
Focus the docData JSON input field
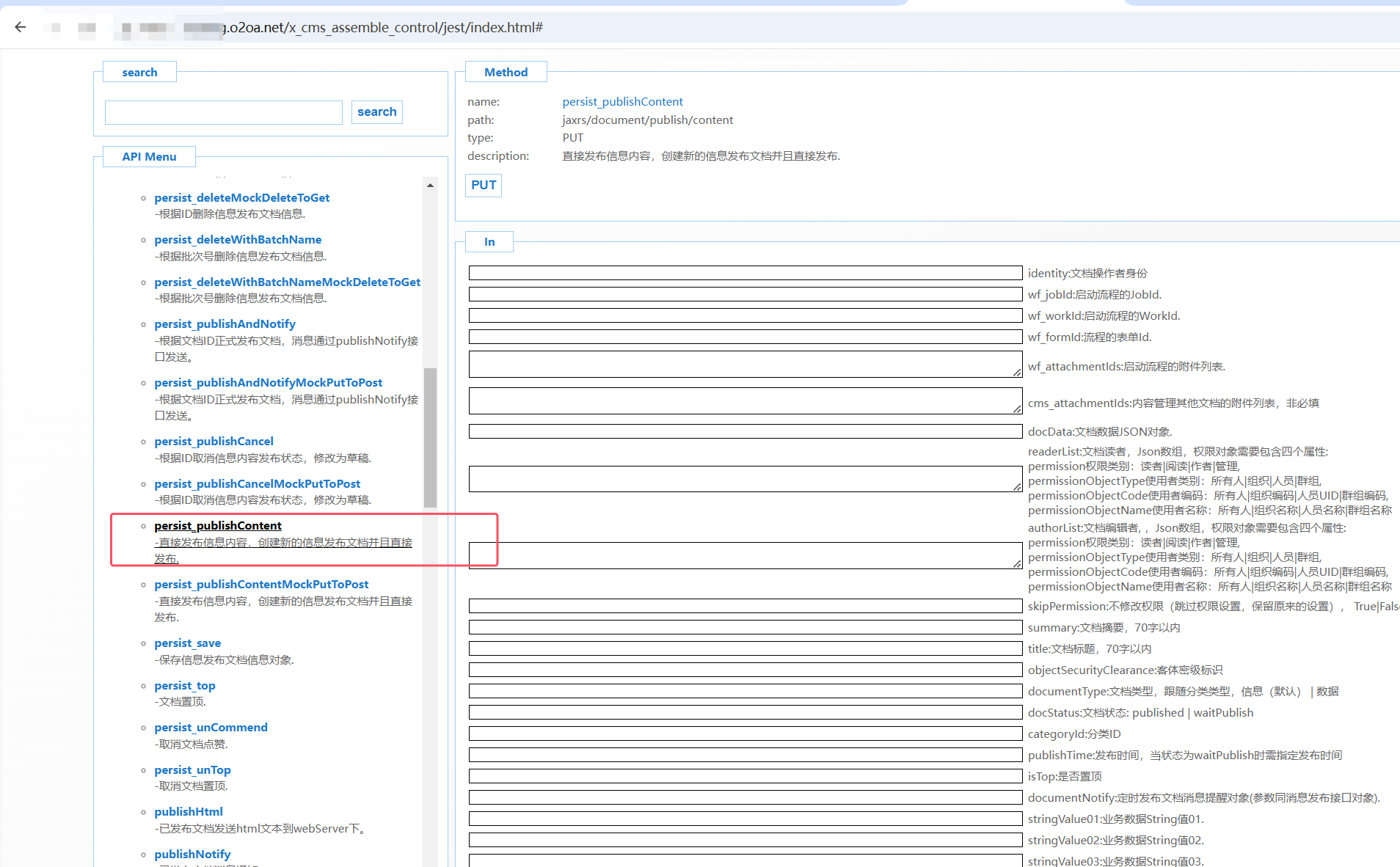click(745, 432)
